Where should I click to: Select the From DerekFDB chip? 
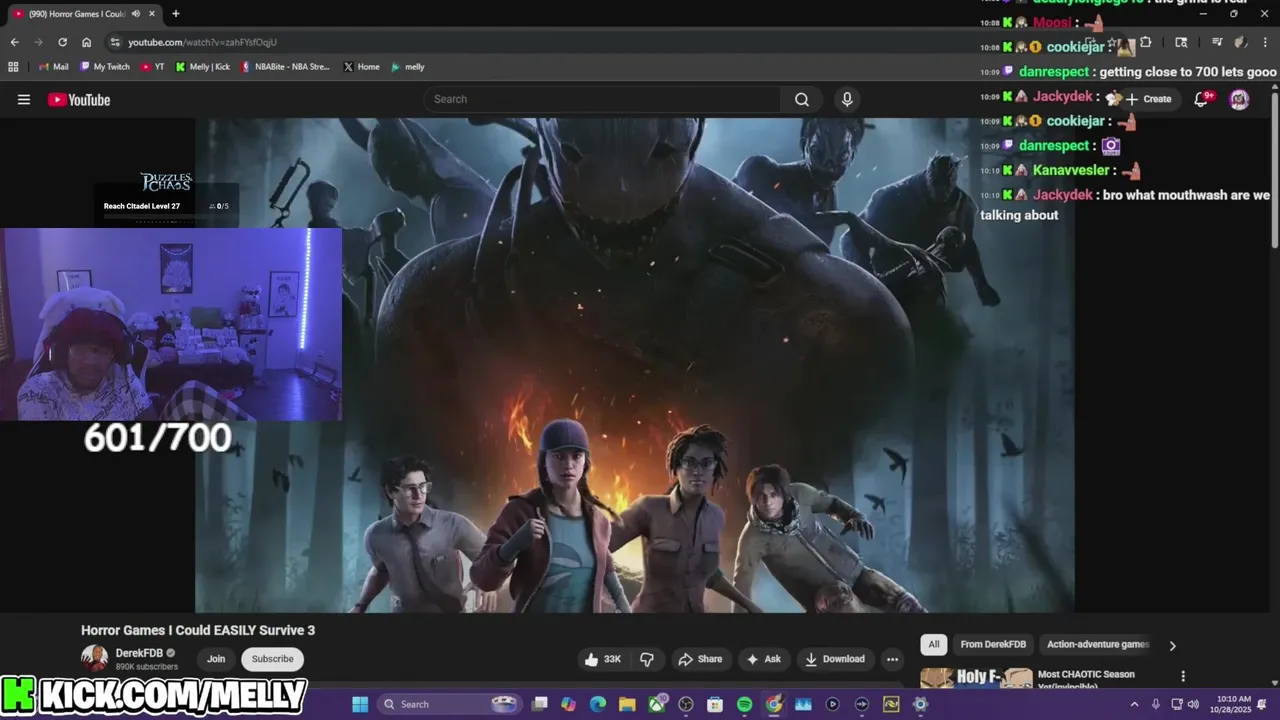click(993, 645)
